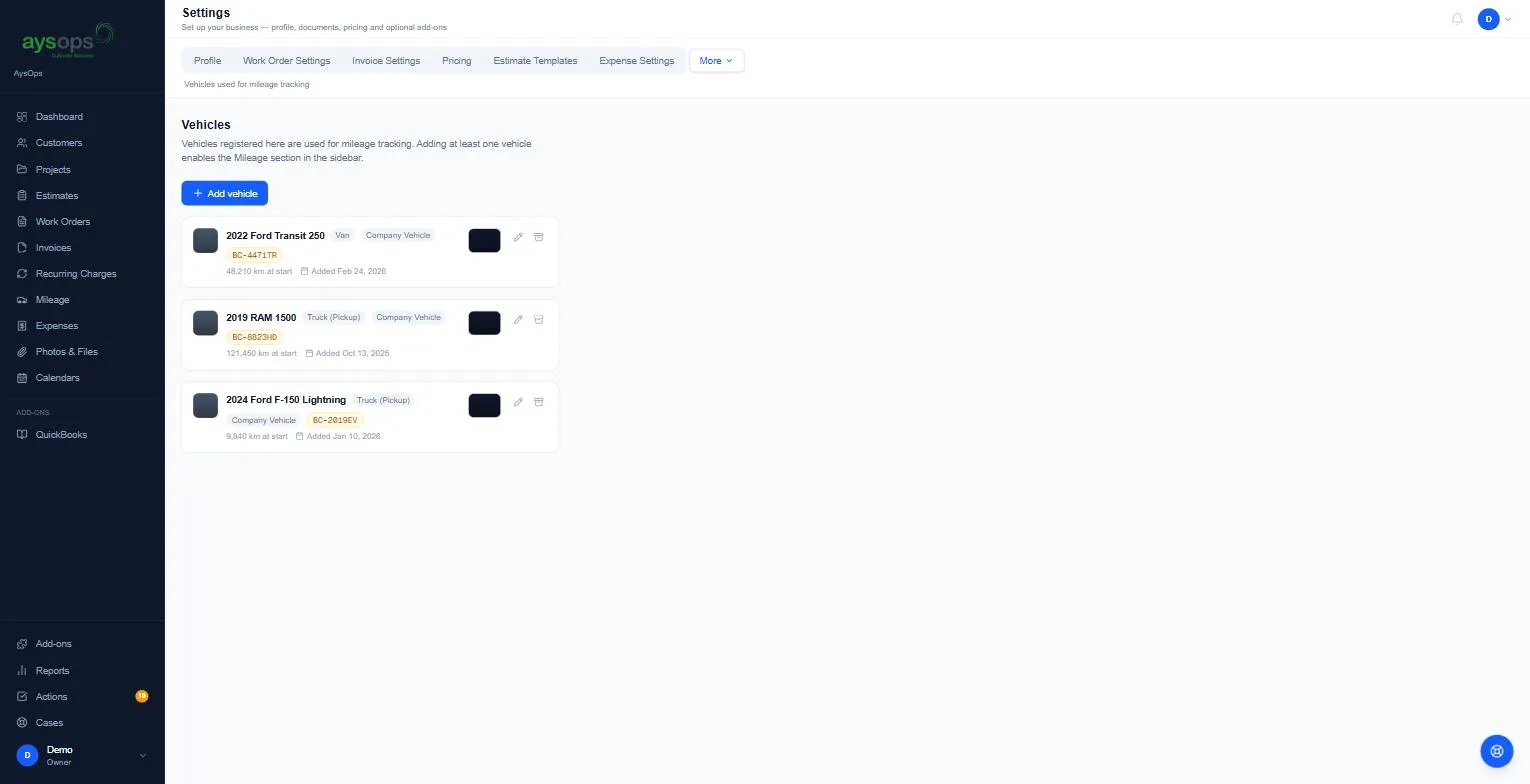Edit the 2022 Ford Transit 250 vehicle
Screen dimensions: 1530x784
(518, 237)
